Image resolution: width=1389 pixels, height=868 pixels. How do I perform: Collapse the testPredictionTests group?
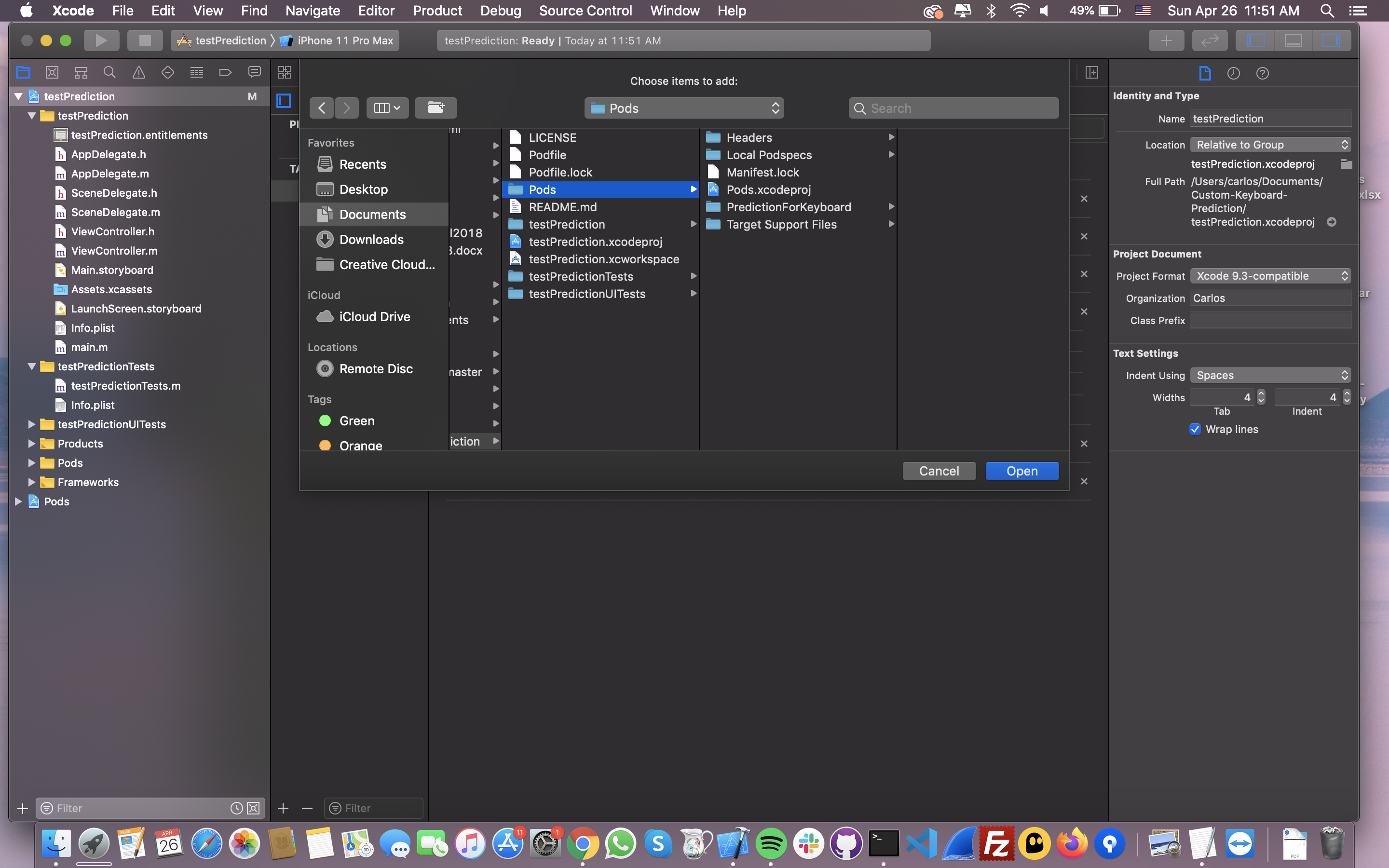31,366
